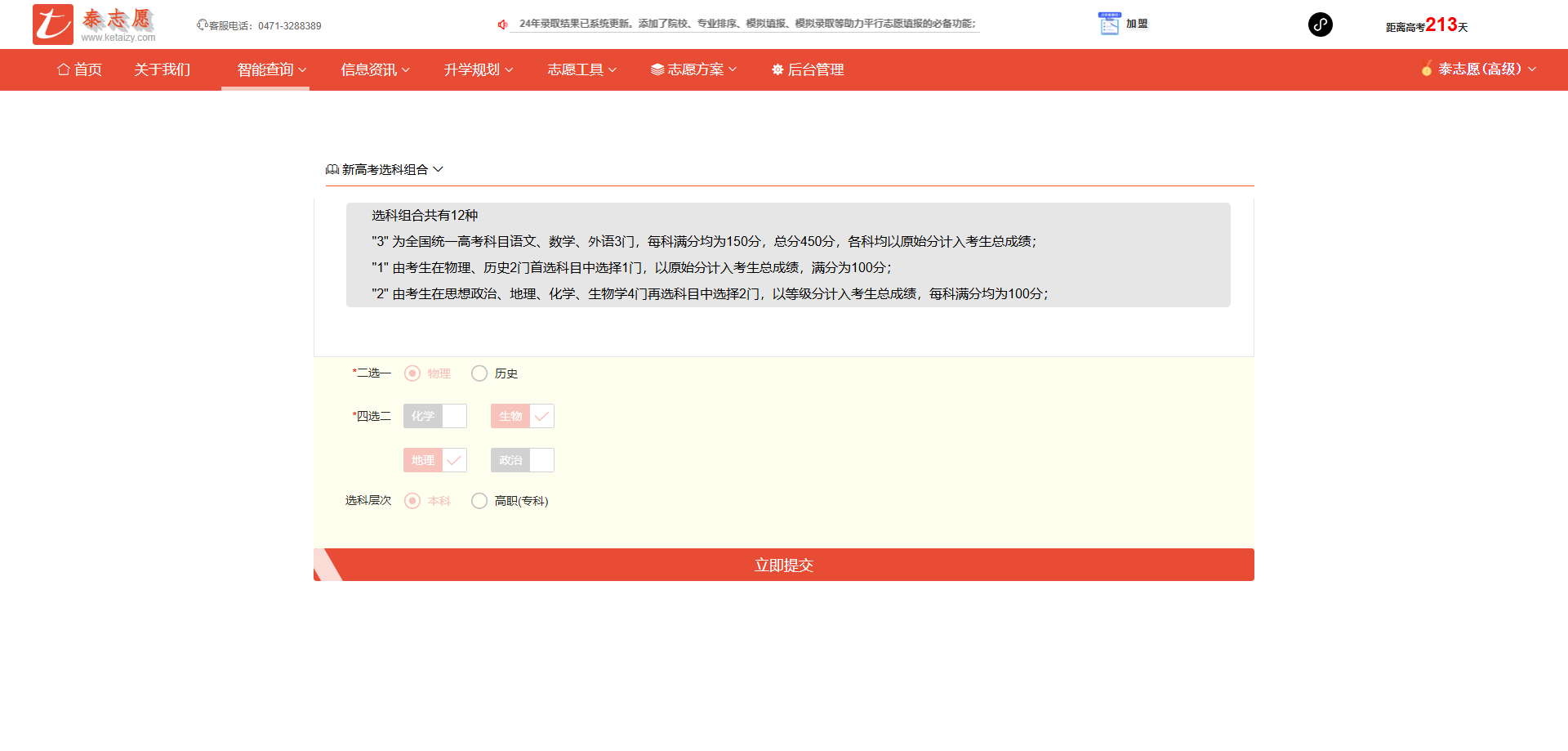Click the scrolling announcement text link
1568x751 pixels.
click(746, 24)
